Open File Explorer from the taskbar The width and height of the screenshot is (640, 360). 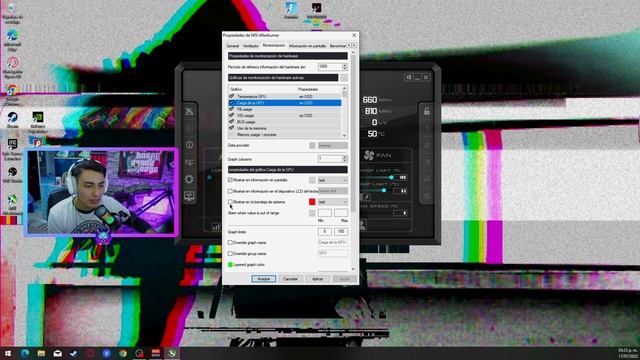pos(41,353)
